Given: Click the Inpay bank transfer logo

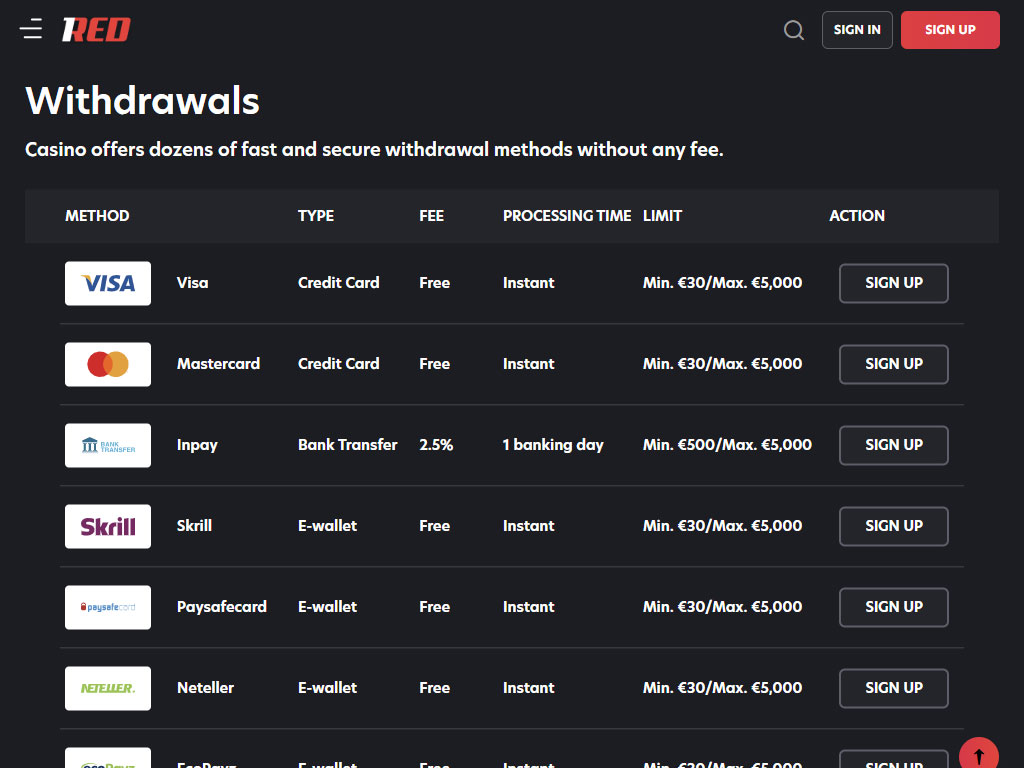Looking at the screenshot, I should click(x=108, y=445).
